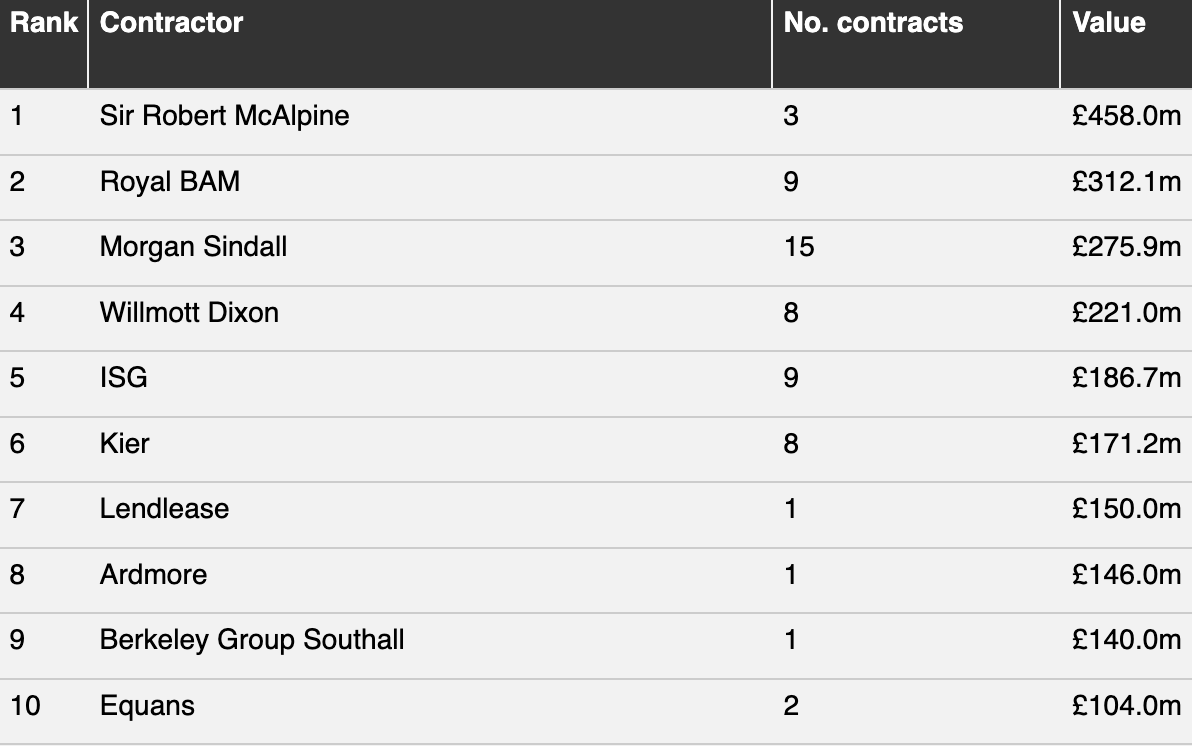This screenshot has height=746, width=1192.
Task: Click the Equans contractor name
Action: (147, 706)
